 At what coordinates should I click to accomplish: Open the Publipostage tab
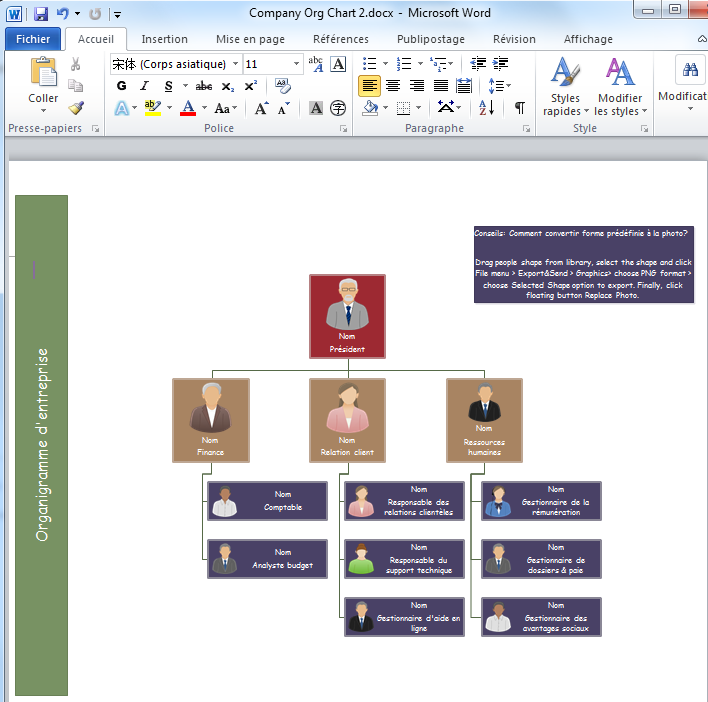click(x=431, y=39)
